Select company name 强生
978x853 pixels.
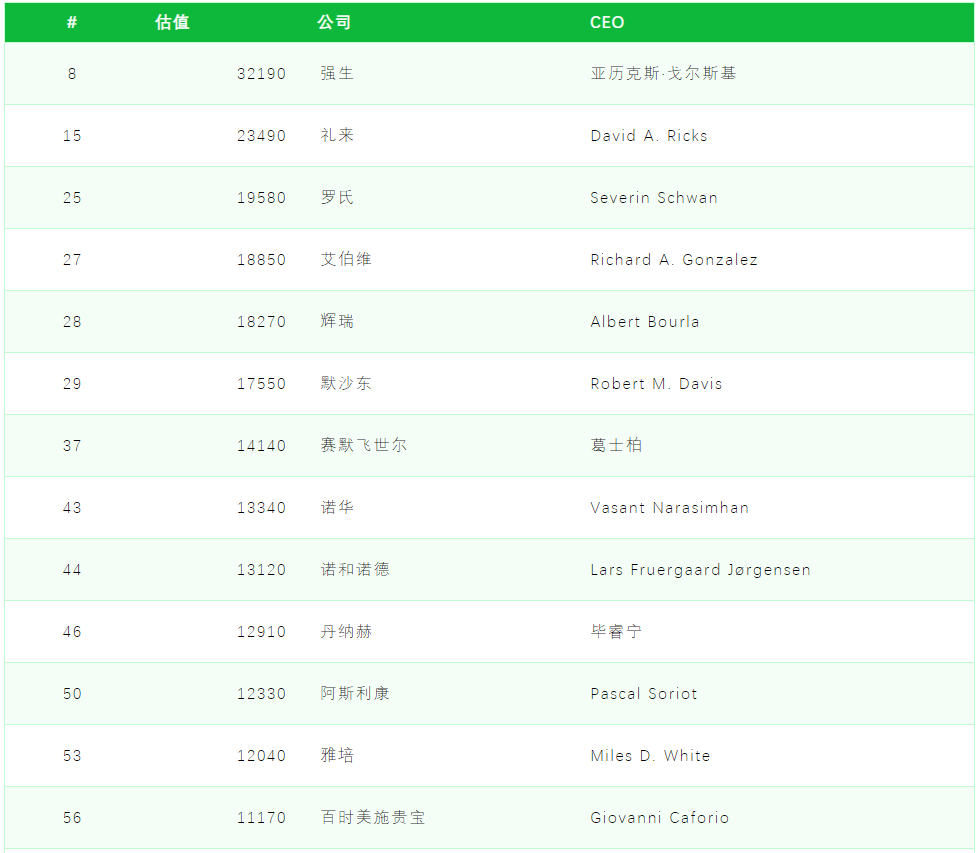tap(337, 73)
